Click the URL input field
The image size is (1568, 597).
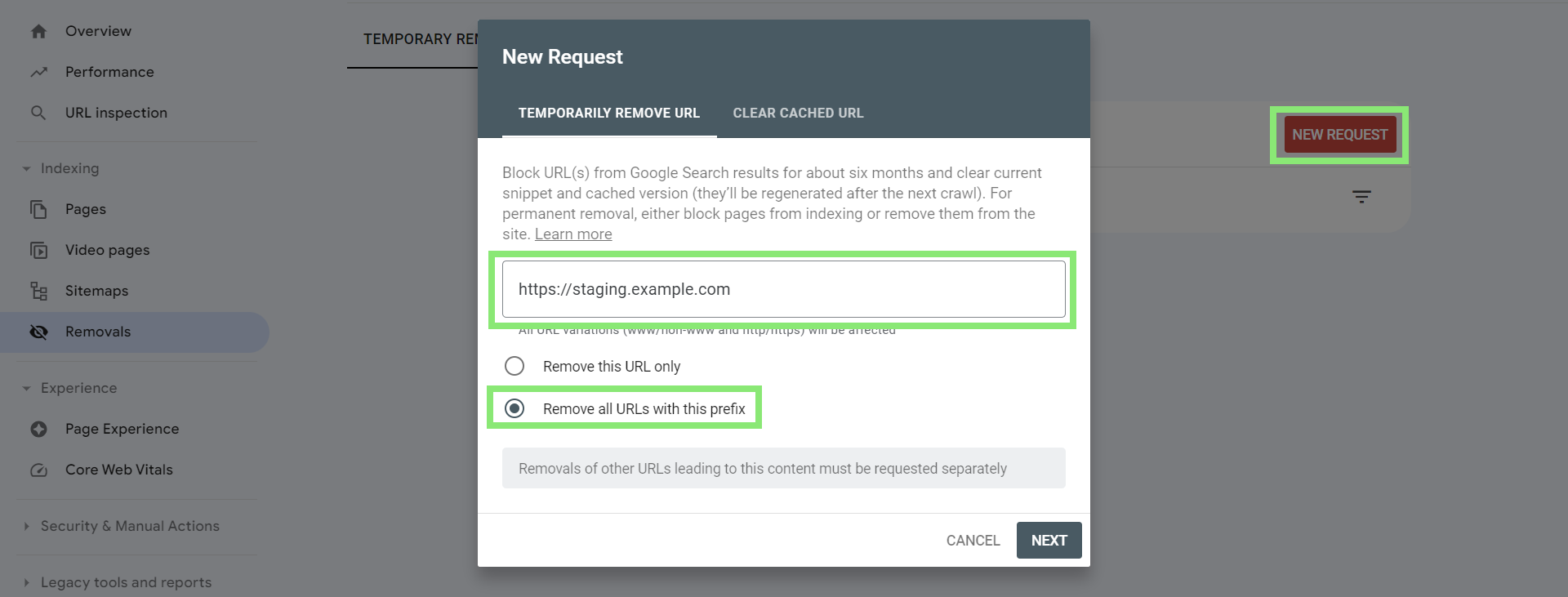[x=784, y=289]
